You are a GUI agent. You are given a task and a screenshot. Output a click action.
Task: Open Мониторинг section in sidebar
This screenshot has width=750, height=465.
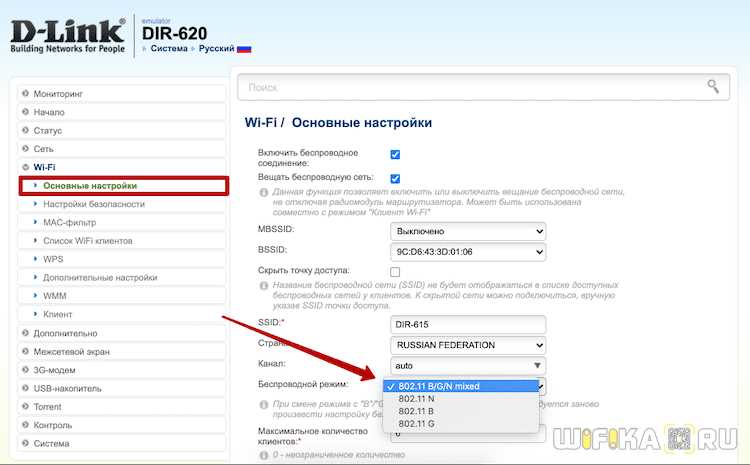(122, 93)
